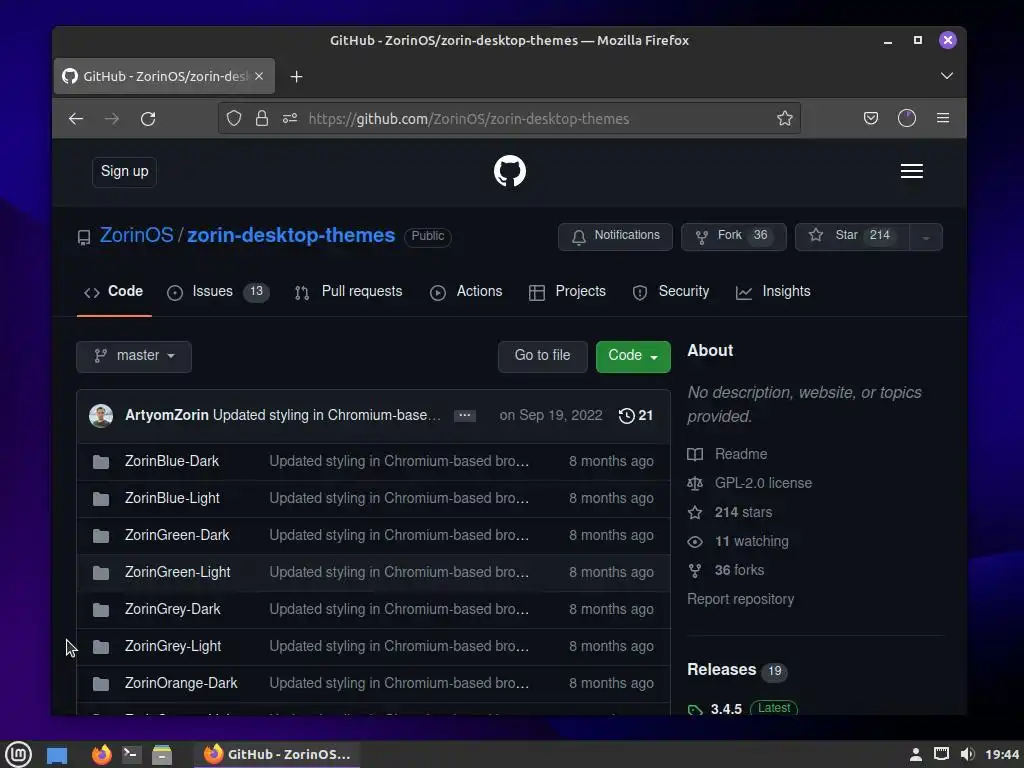Switch to the Insights tab
1024x768 pixels.
click(x=773, y=292)
